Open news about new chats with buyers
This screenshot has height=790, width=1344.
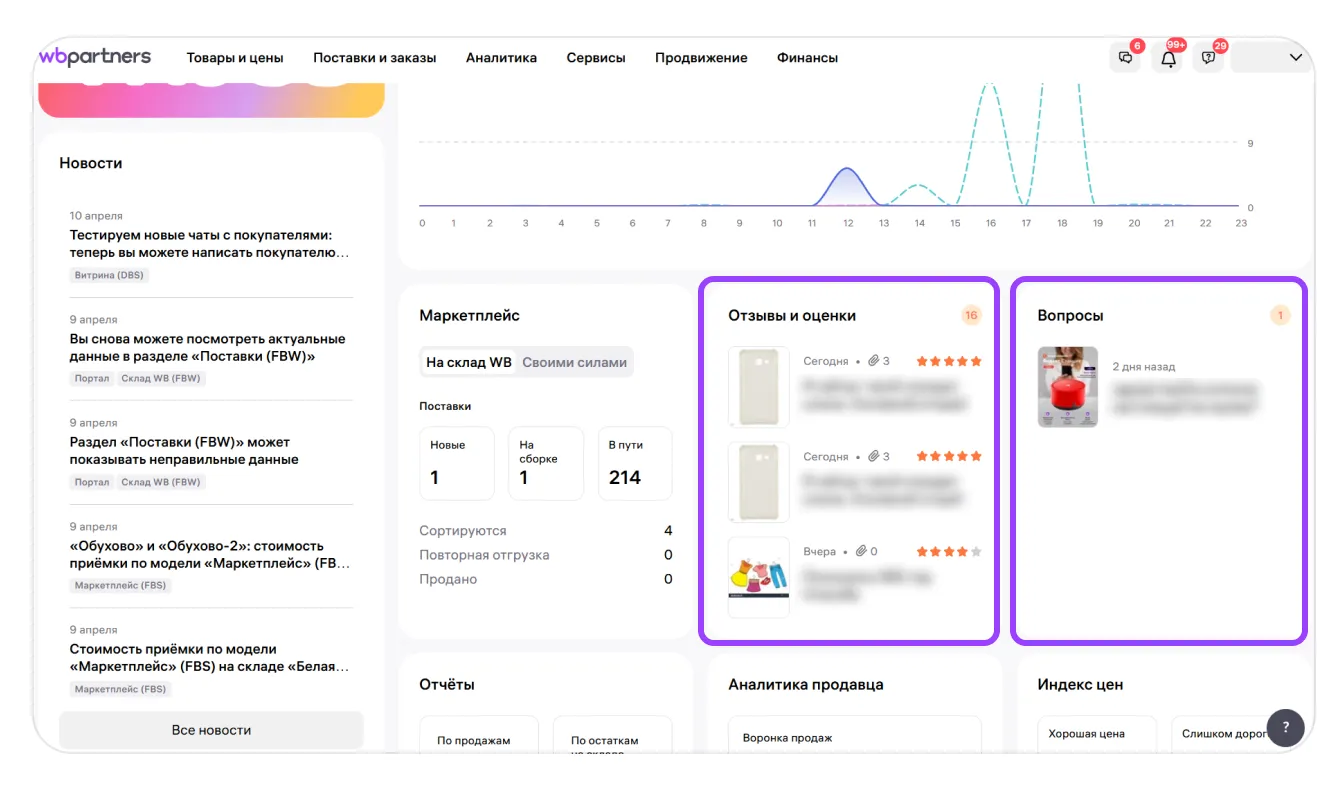tap(210, 244)
